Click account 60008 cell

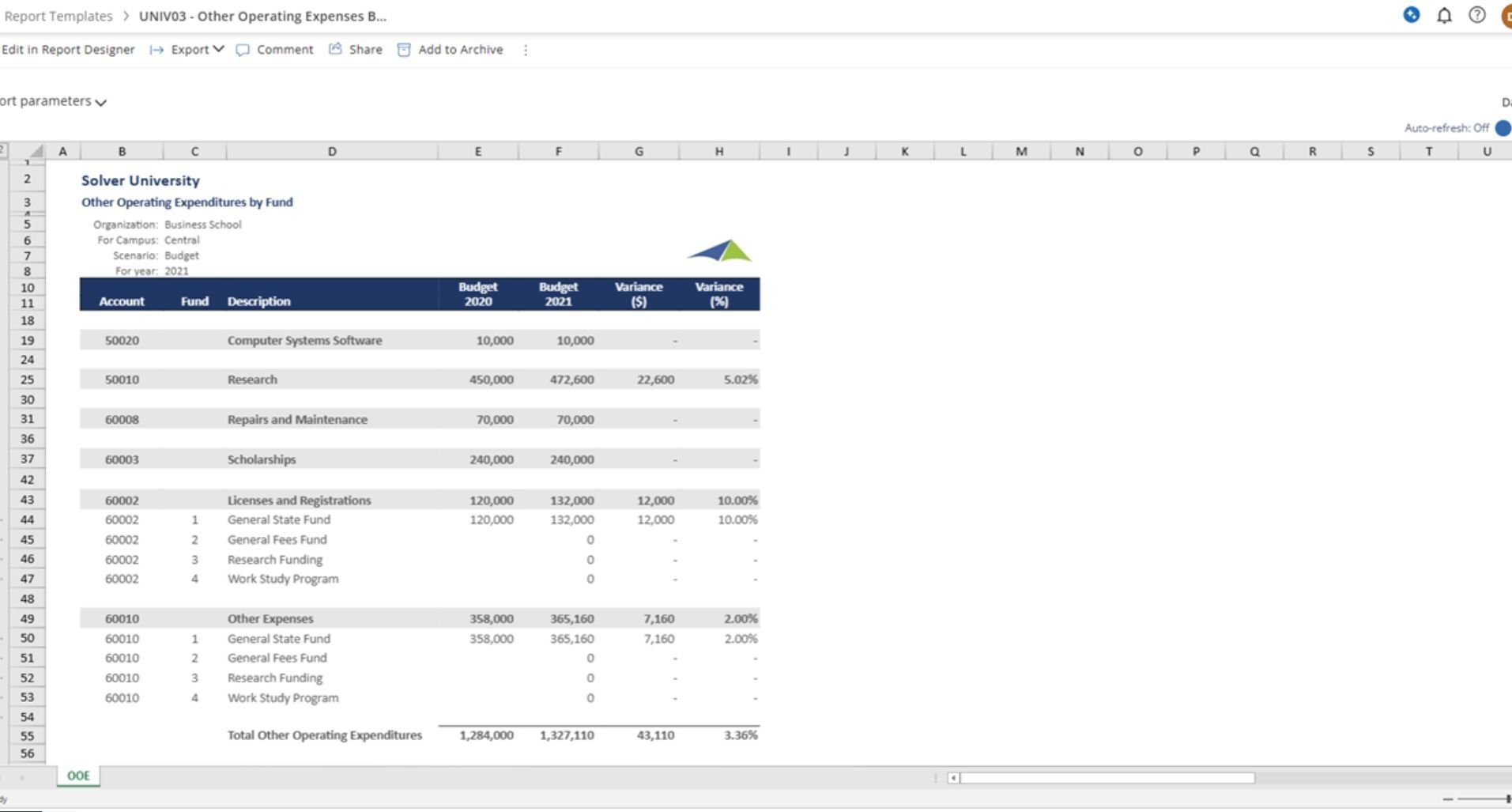click(122, 420)
